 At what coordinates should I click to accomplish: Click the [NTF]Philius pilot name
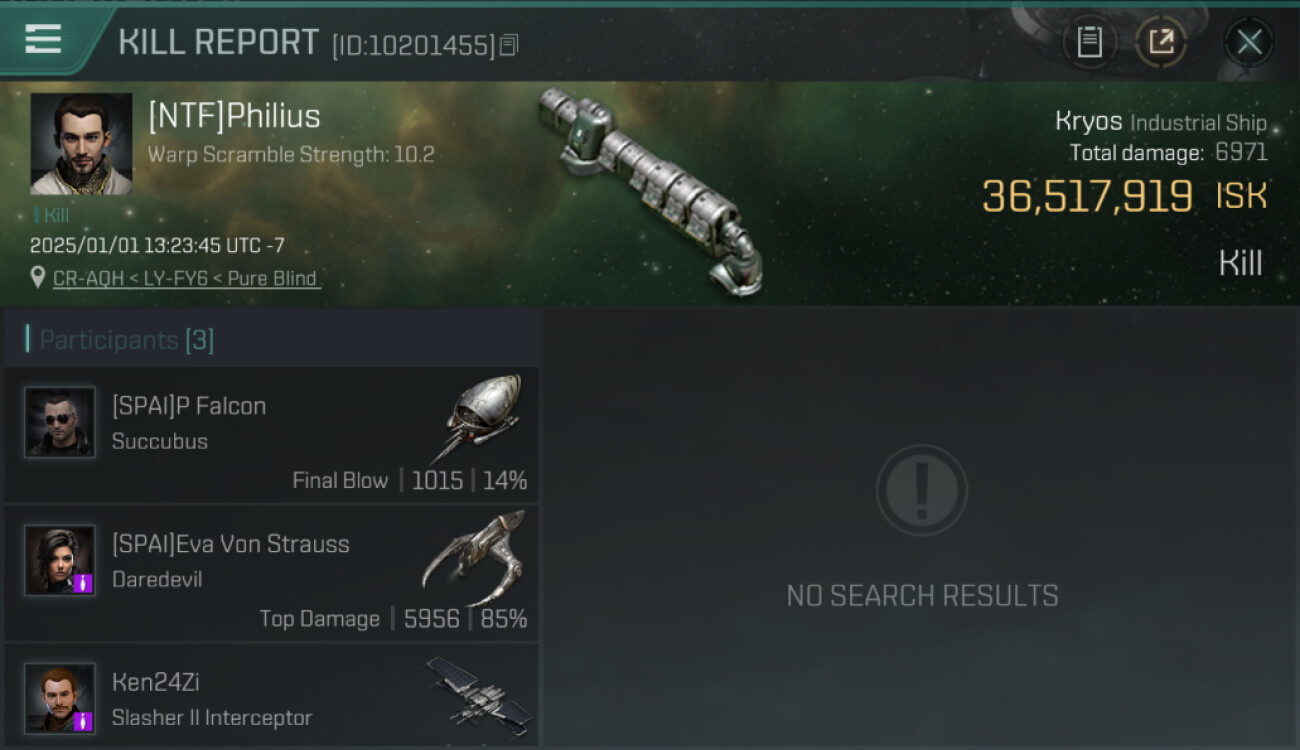[x=234, y=116]
